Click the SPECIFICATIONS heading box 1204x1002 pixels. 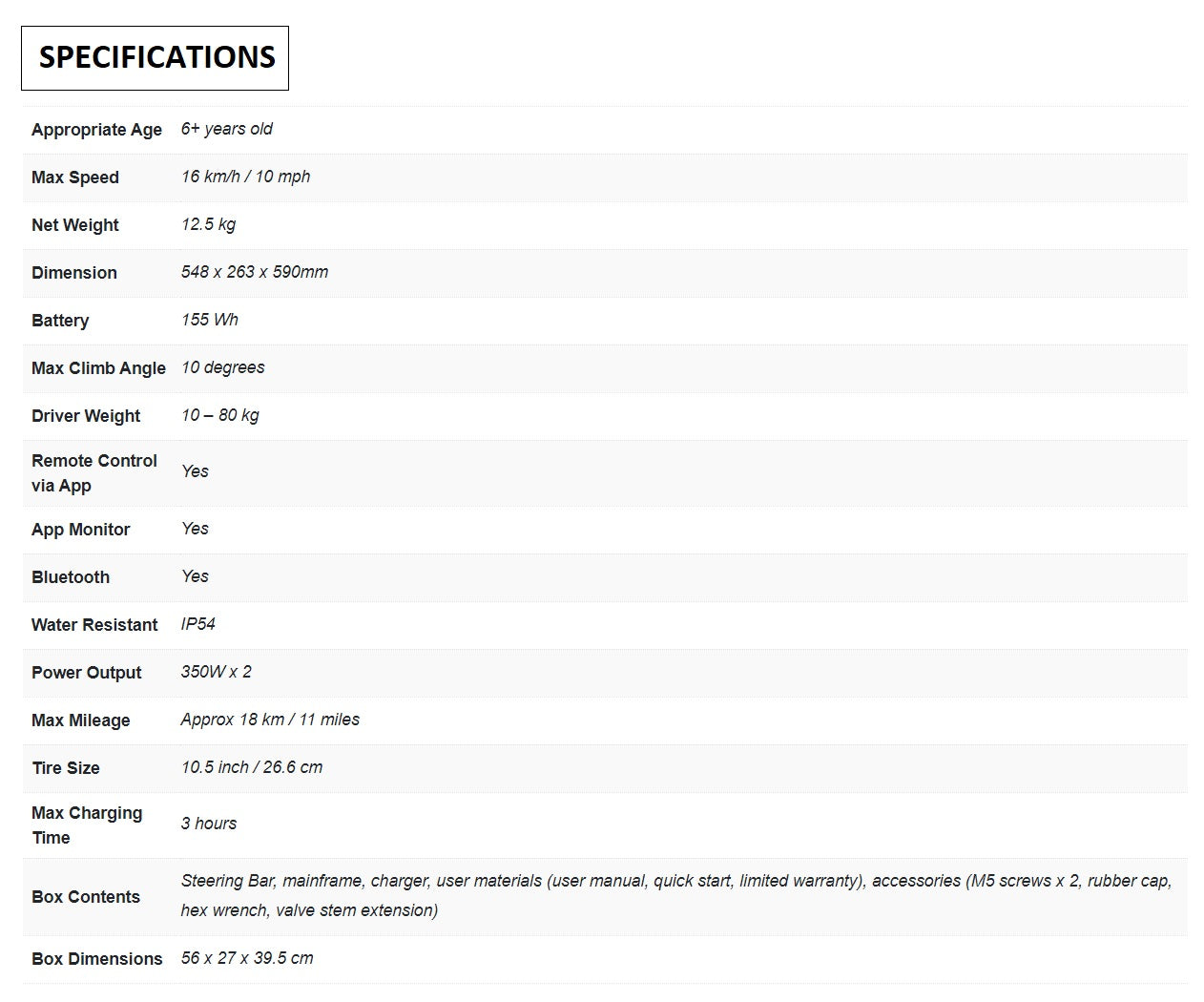155,58
